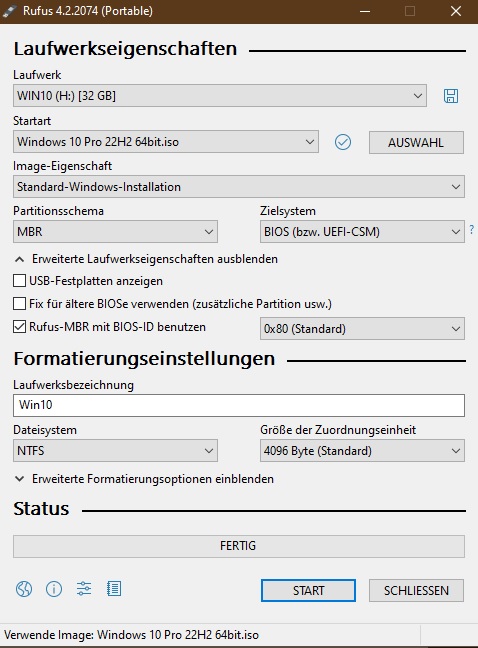Screen dimensions: 478x648
Task: Enable Fix für ältere BIOSe verwenden
Action: (x=19, y=304)
